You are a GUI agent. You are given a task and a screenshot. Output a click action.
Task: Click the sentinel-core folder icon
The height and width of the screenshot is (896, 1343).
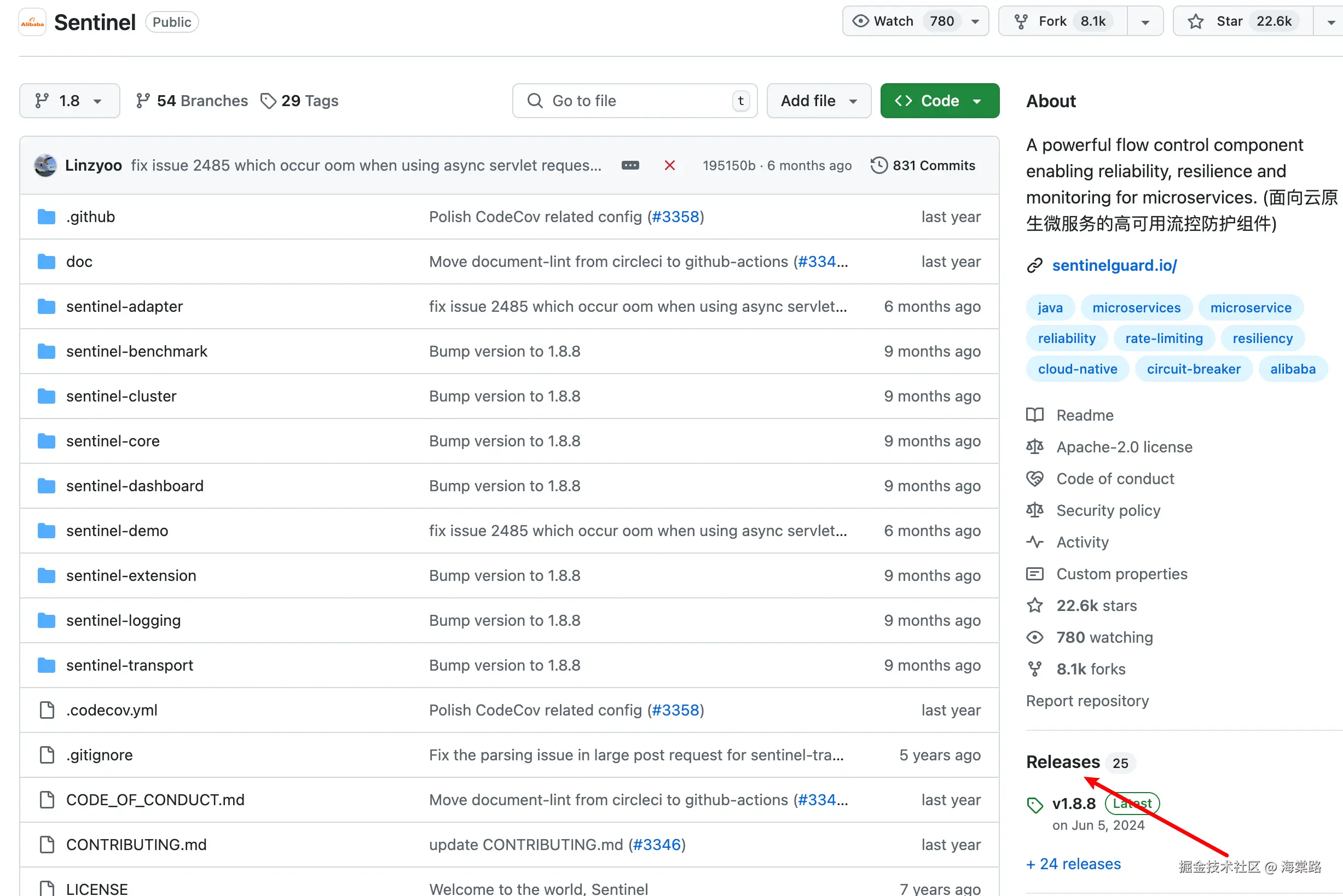click(47, 441)
